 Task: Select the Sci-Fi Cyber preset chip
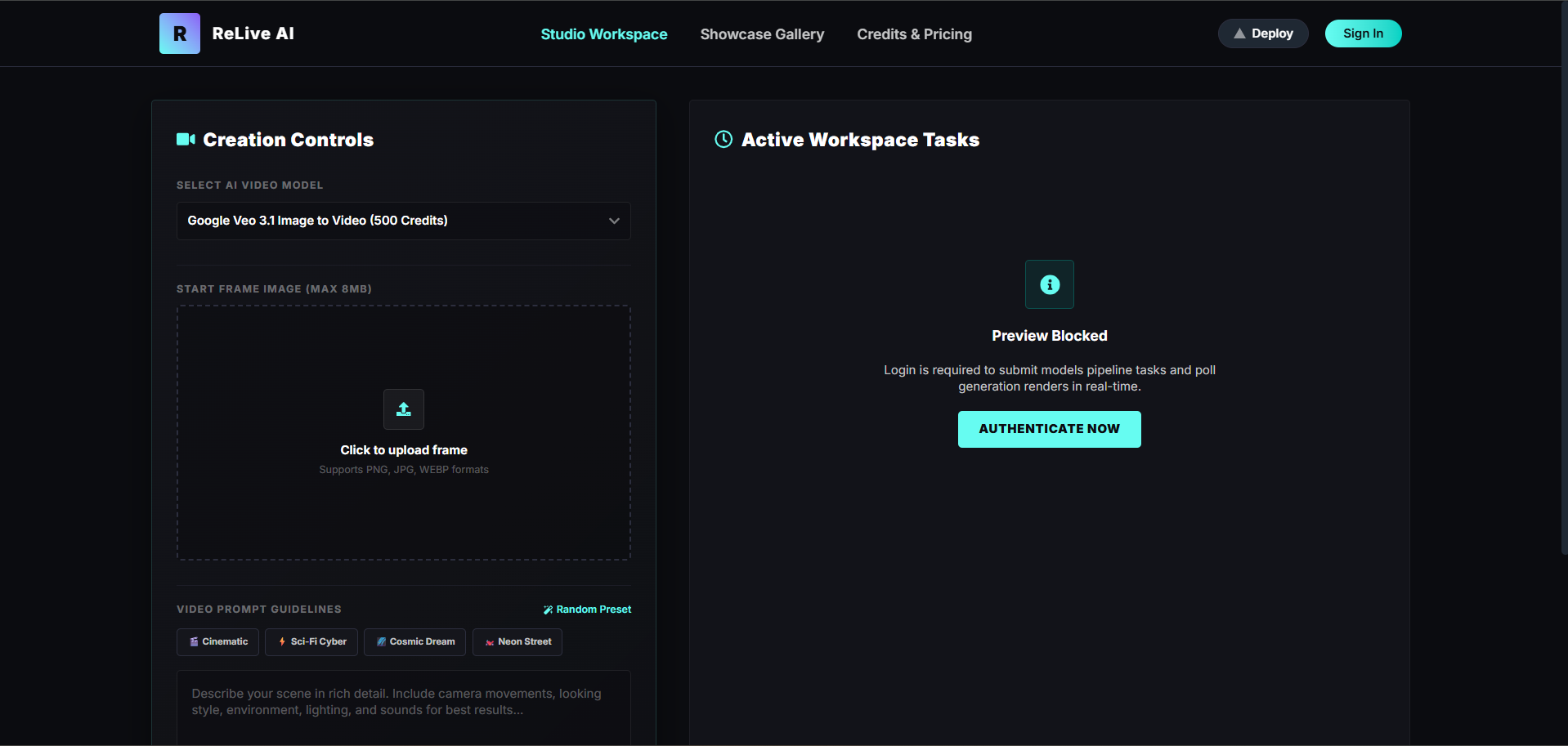click(311, 642)
